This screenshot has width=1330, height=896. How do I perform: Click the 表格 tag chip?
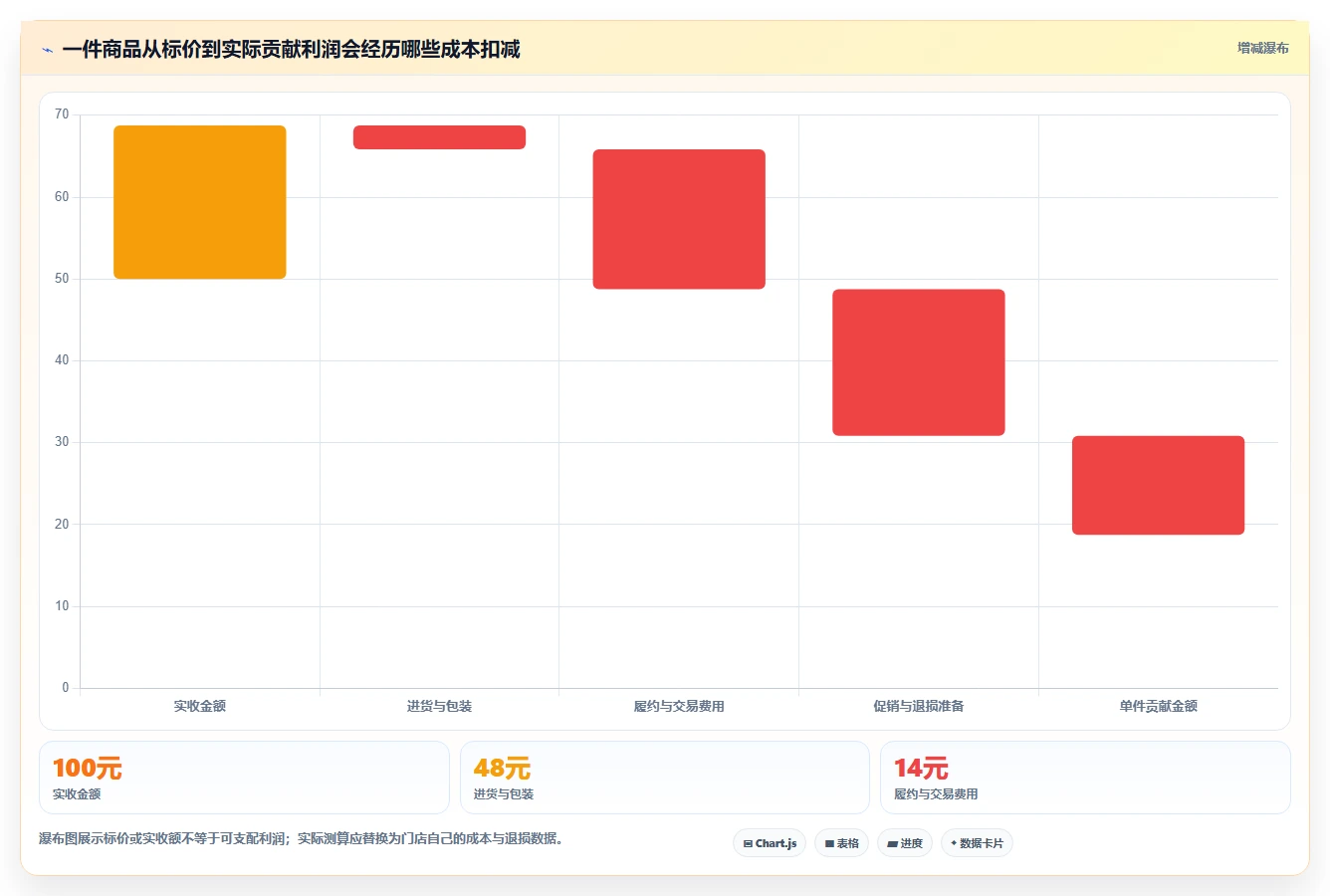pos(841,843)
